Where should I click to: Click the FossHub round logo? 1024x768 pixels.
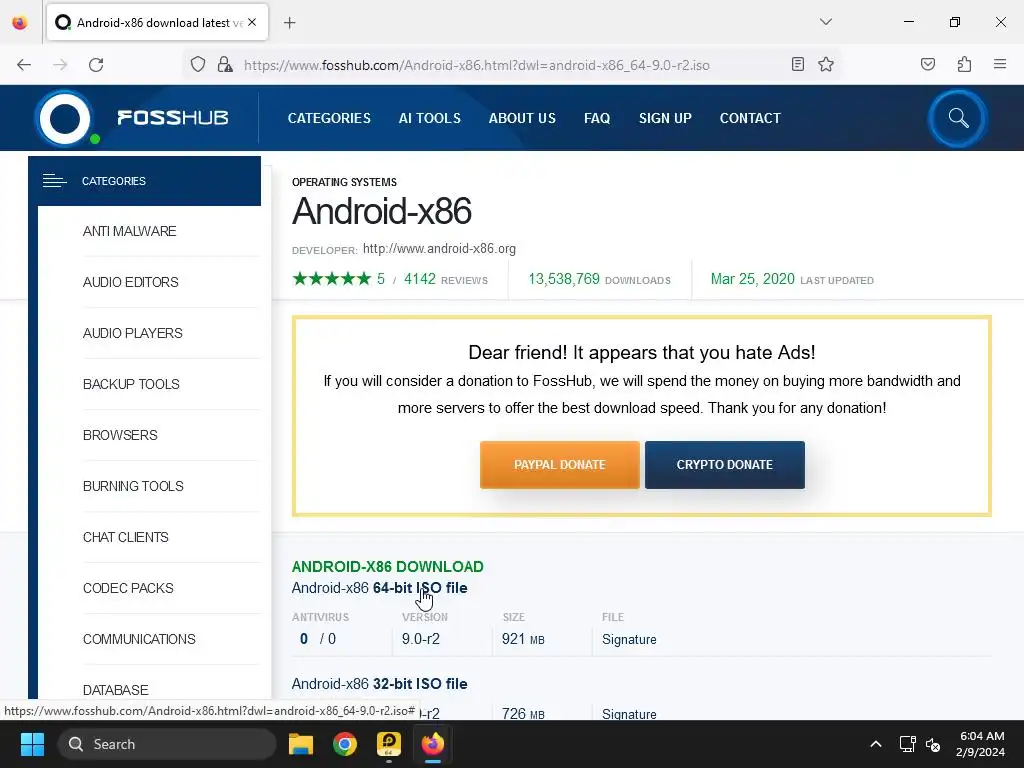point(65,119)
